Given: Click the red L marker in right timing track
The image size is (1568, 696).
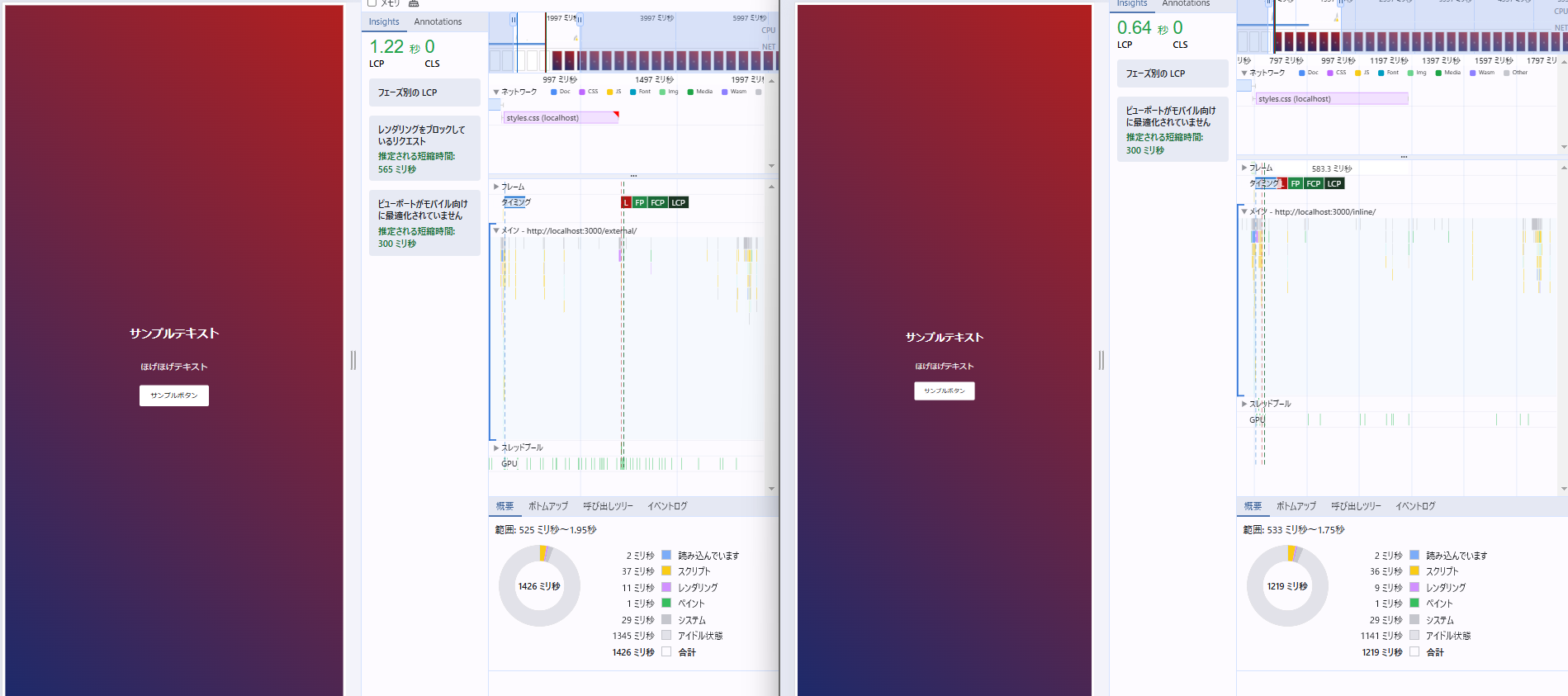Looking at the screenshot, I should (x=1283, y=183).
